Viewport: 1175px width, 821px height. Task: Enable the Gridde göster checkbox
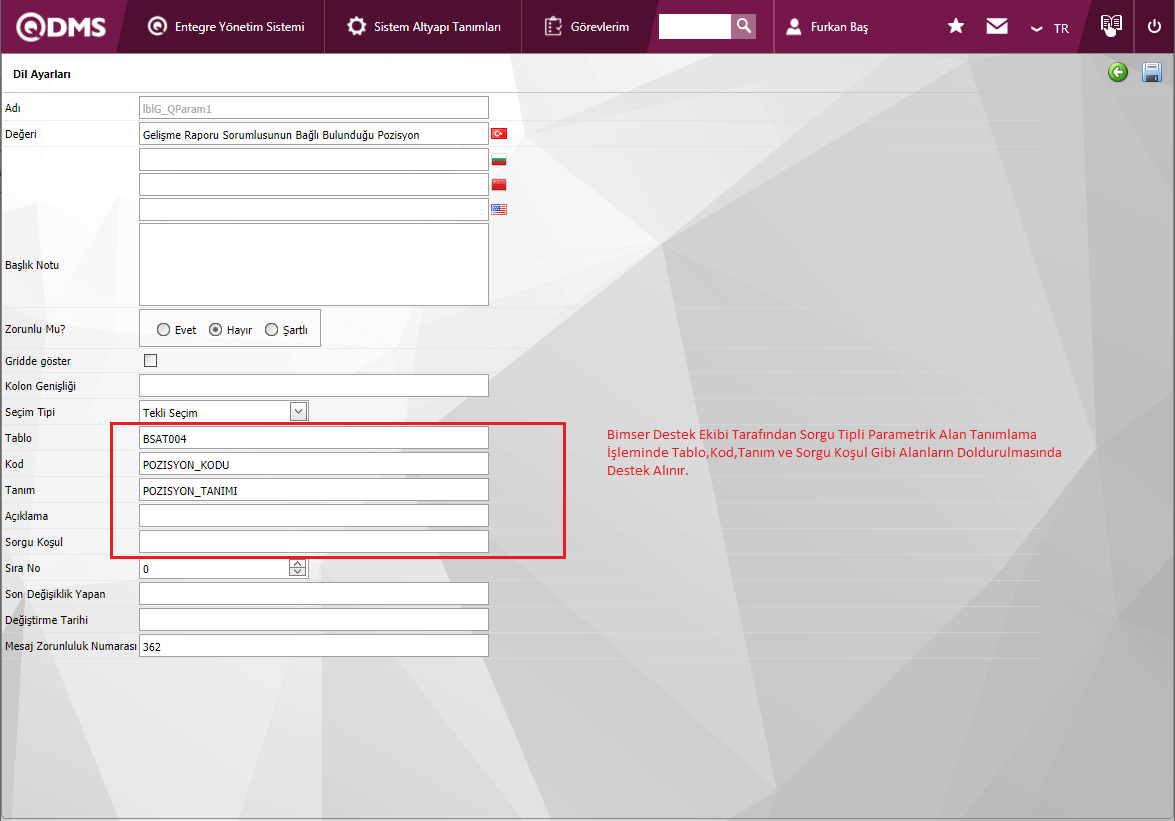point(151,361)
